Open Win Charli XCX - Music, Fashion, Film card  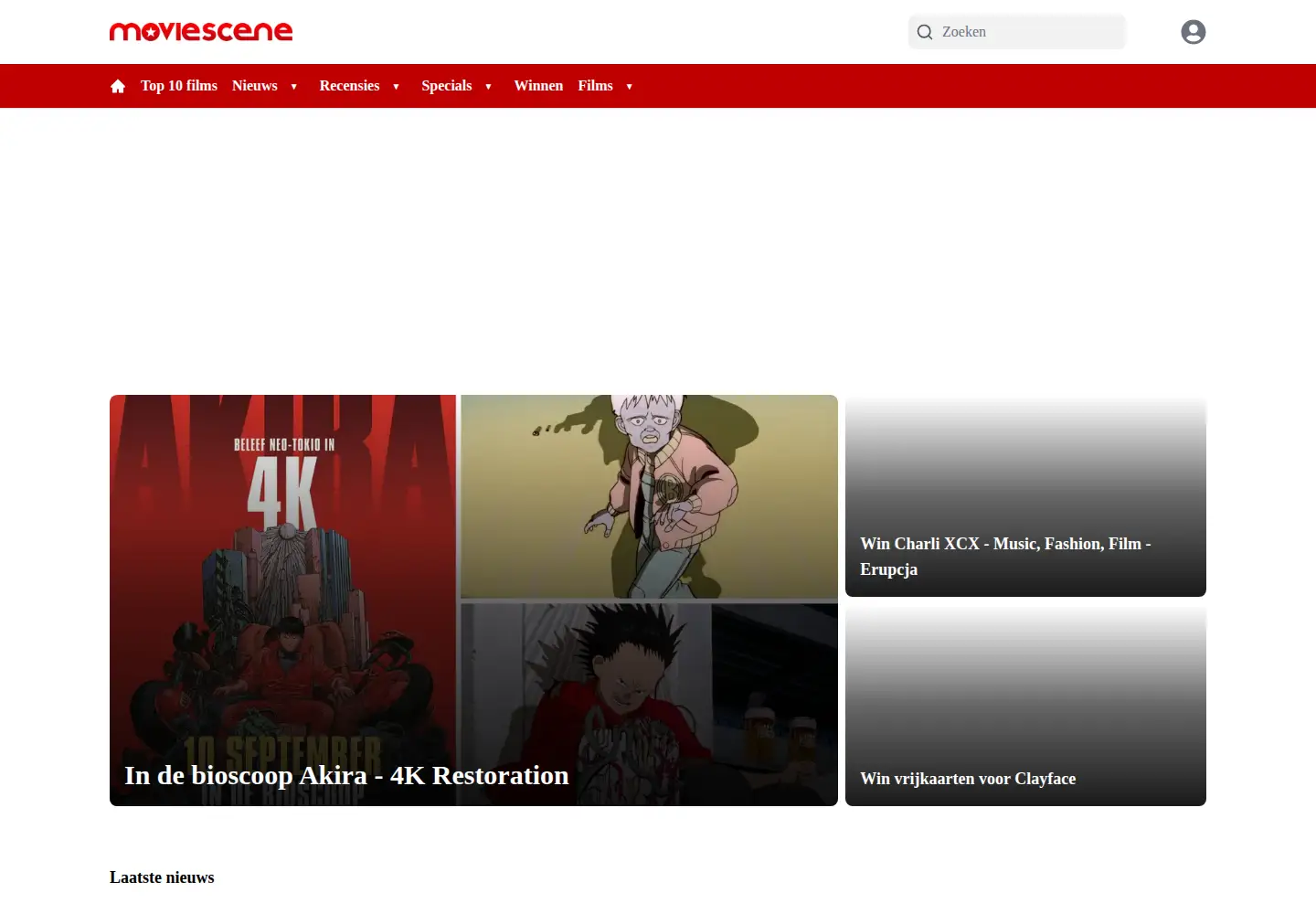tap(1025, 497)
